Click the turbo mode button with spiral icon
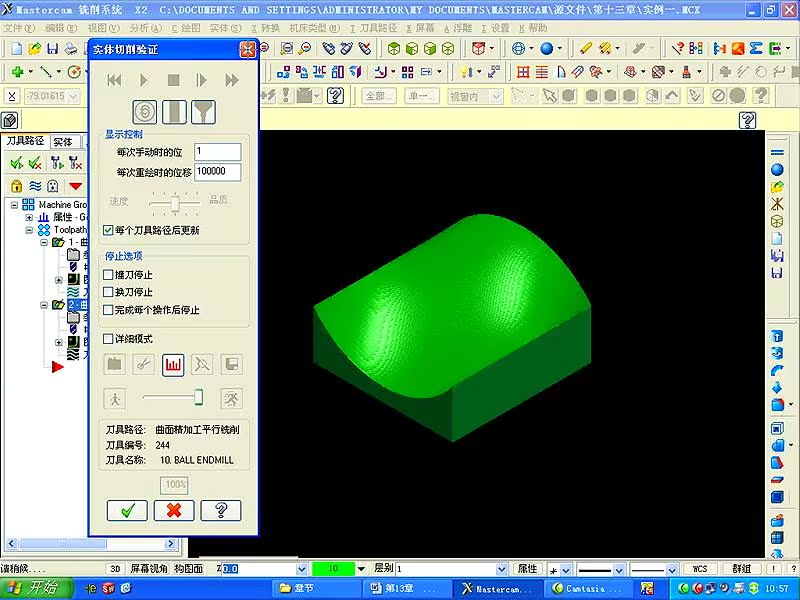This screenshot has height=600, width=800. [x=145, y=112]
